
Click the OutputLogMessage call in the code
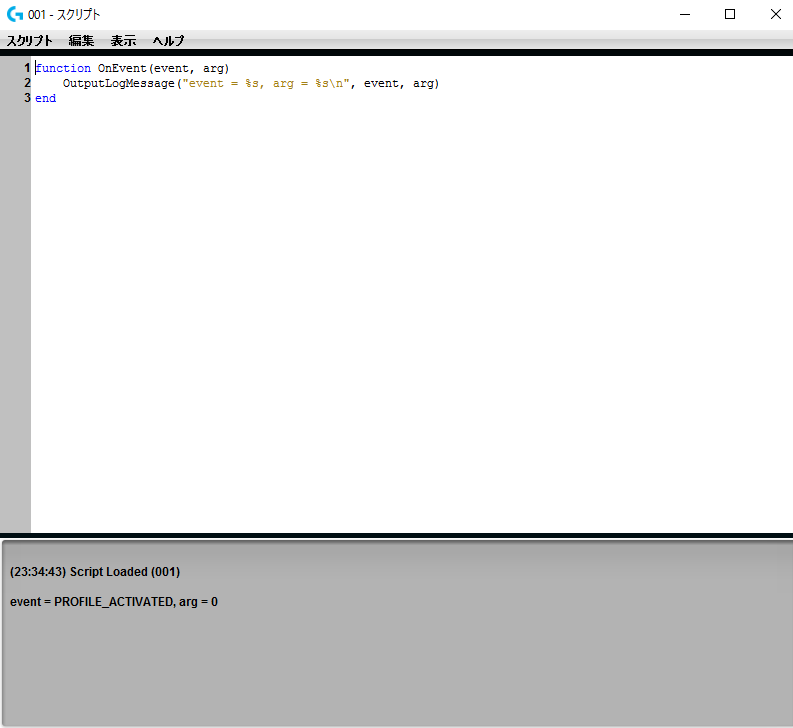pyautogui.click(x=118, y=83)
